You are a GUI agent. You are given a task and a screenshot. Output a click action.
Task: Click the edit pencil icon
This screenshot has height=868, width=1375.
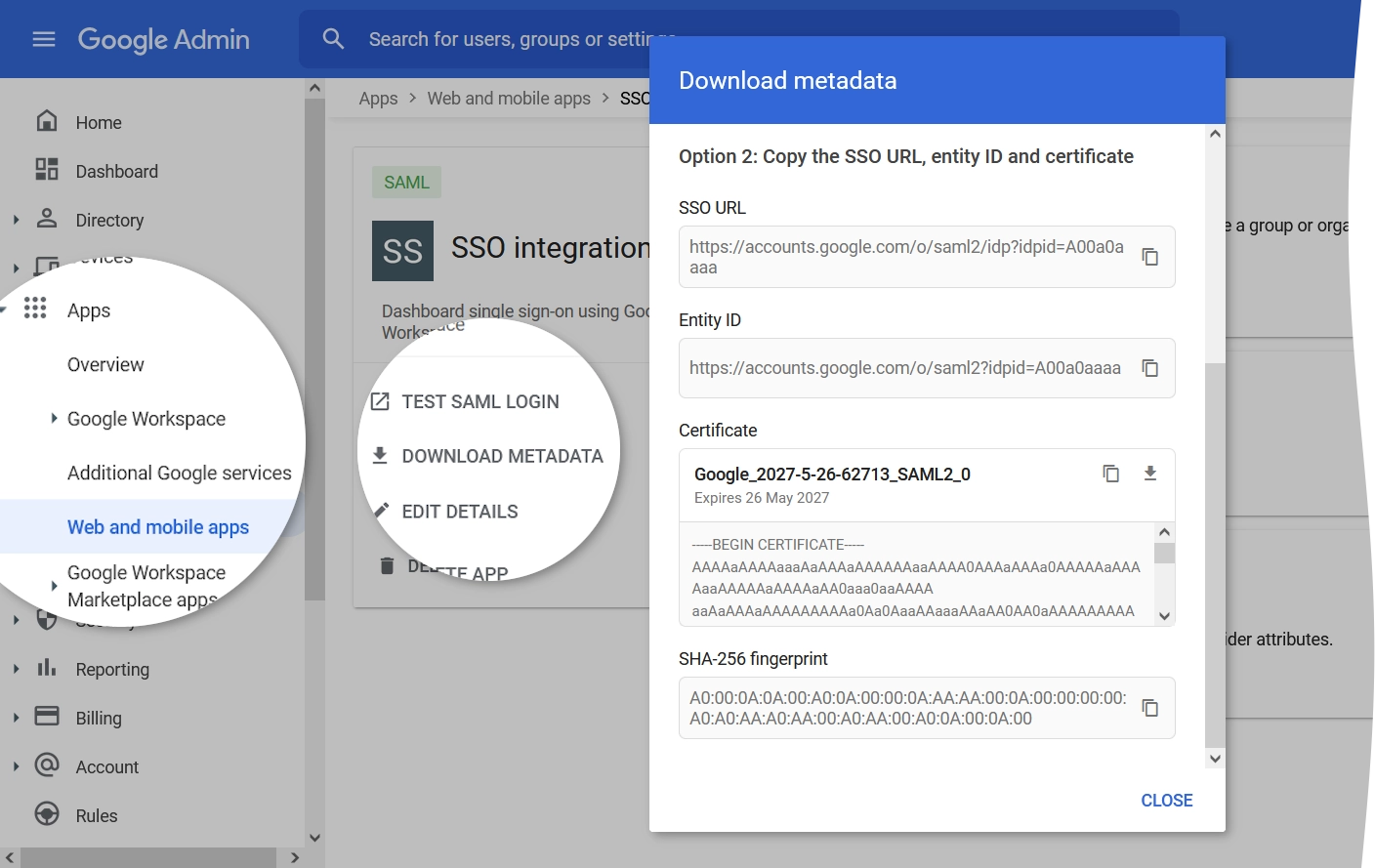pos(381,510)
